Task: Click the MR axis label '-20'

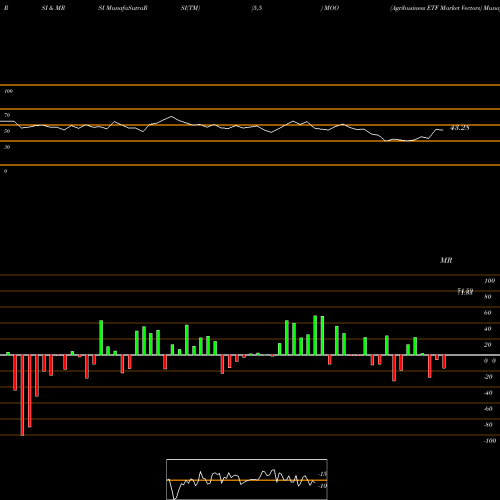Action: pos(488,377)
